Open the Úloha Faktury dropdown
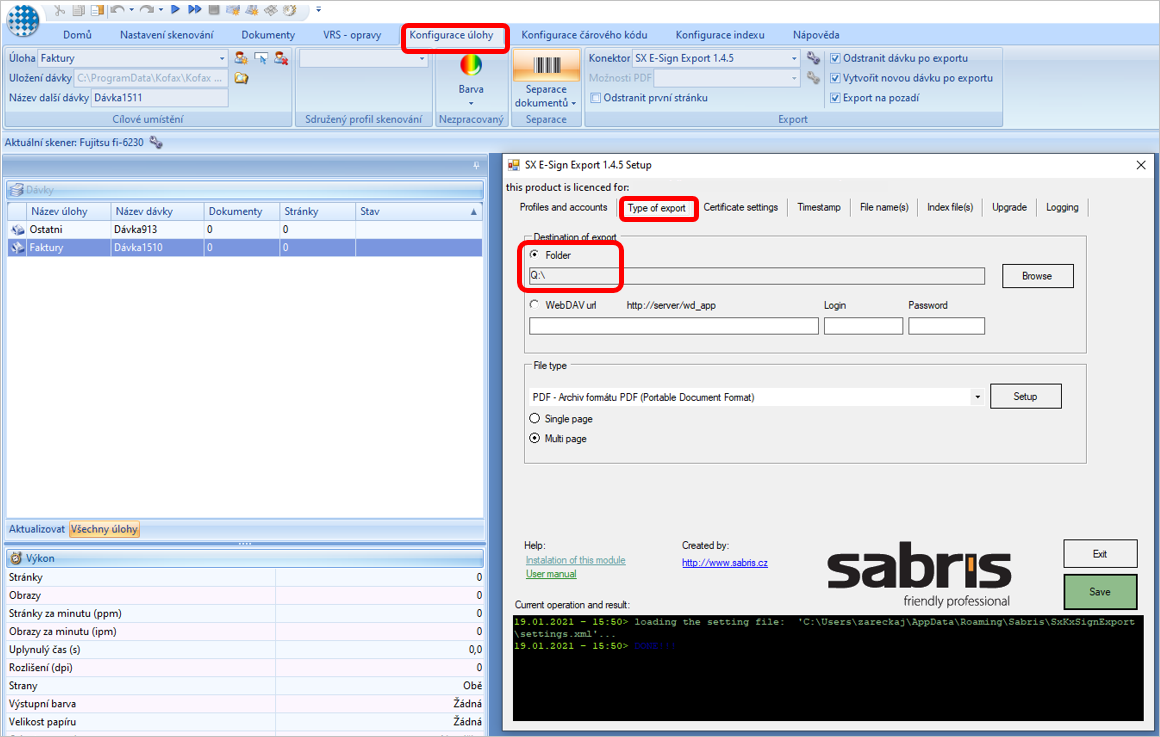The height and width of the screenshot is (737, 1160). pyautogui.click(x=221, y=58)
